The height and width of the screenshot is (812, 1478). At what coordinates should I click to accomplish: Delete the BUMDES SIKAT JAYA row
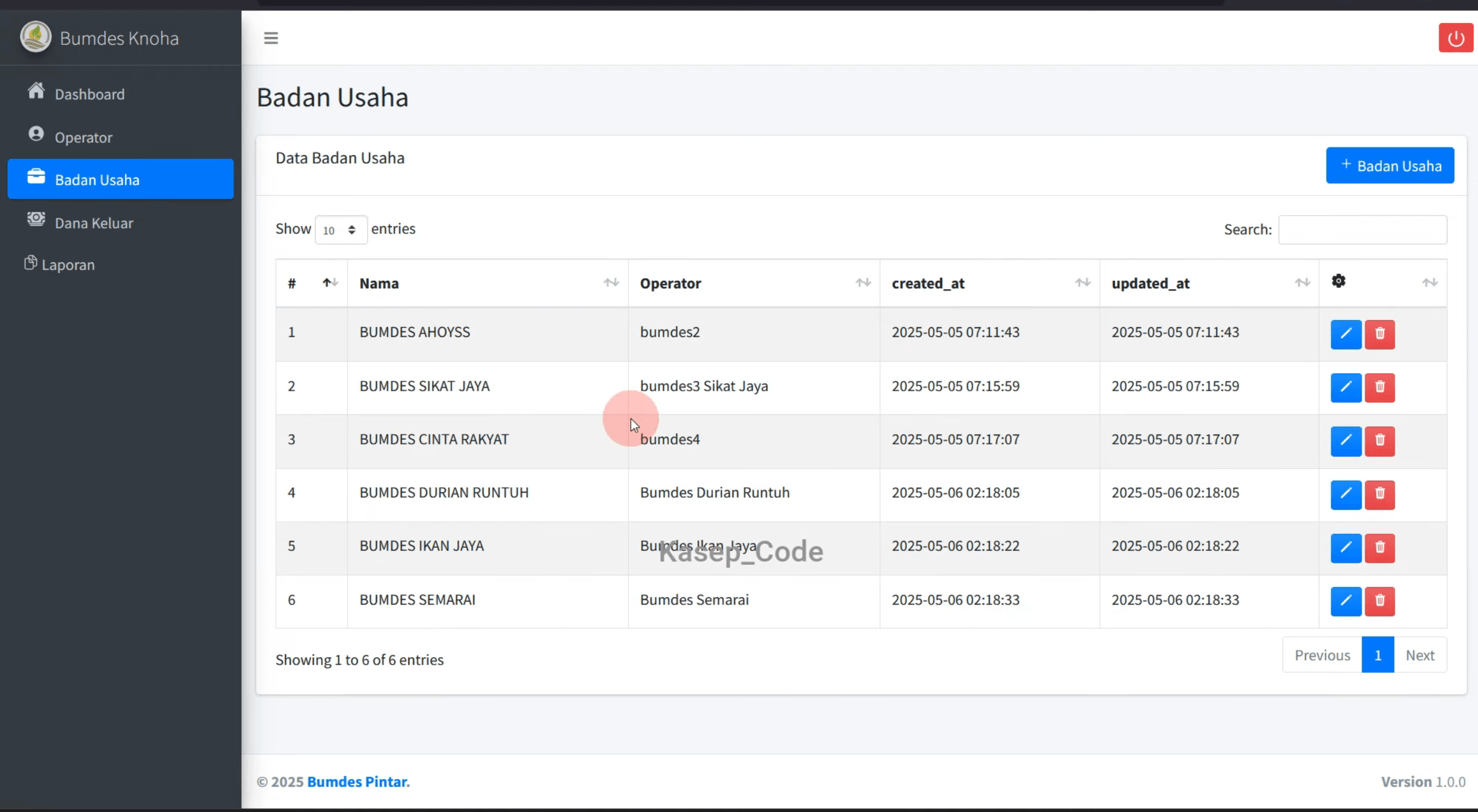pyautogui.click(x=1380, y=387)
